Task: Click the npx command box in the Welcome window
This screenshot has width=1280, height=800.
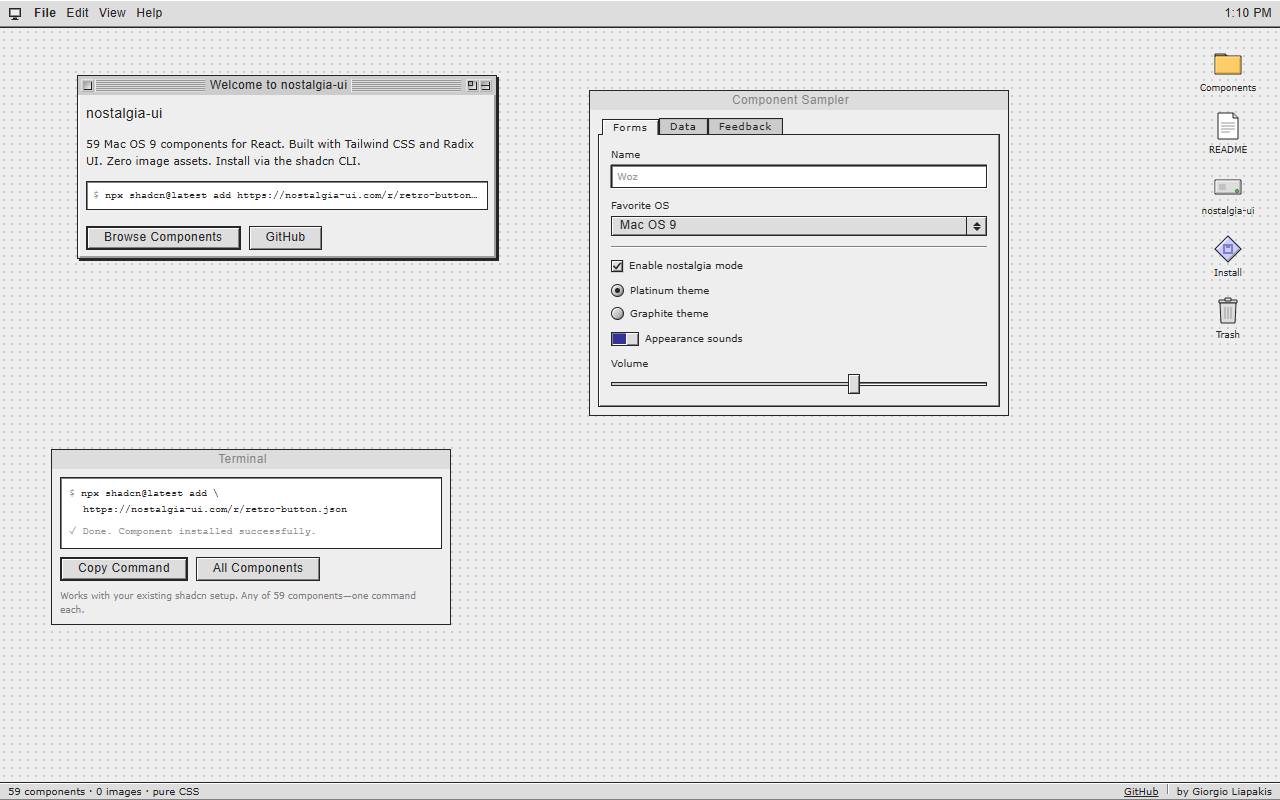Action: 287,195
